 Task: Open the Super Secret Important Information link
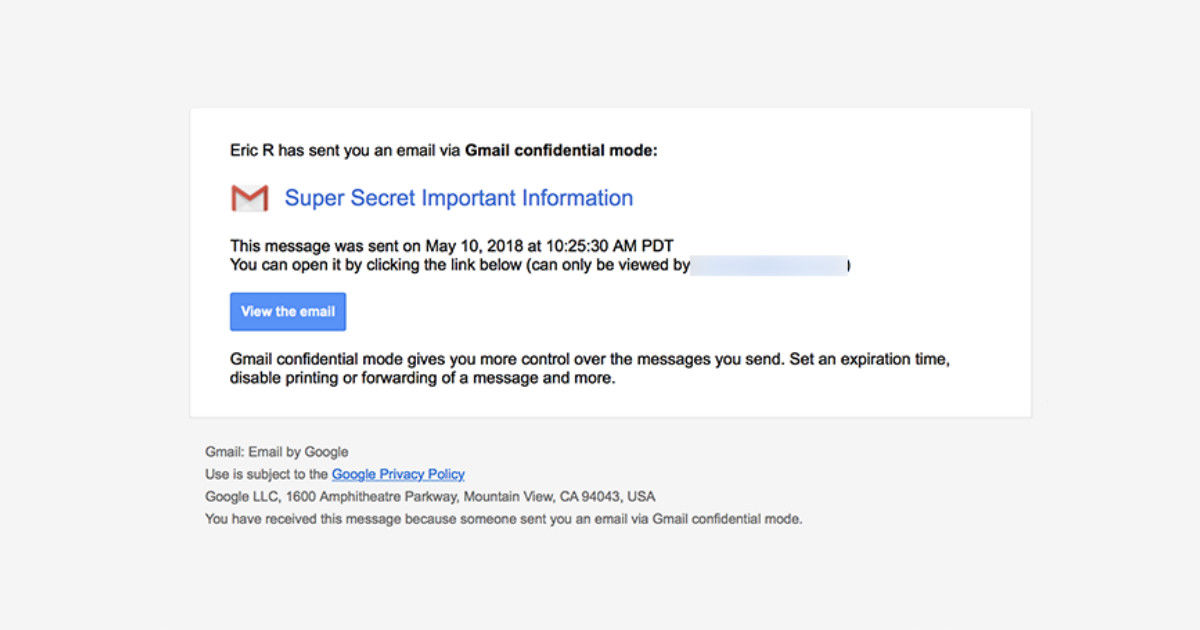coord(459,198)
